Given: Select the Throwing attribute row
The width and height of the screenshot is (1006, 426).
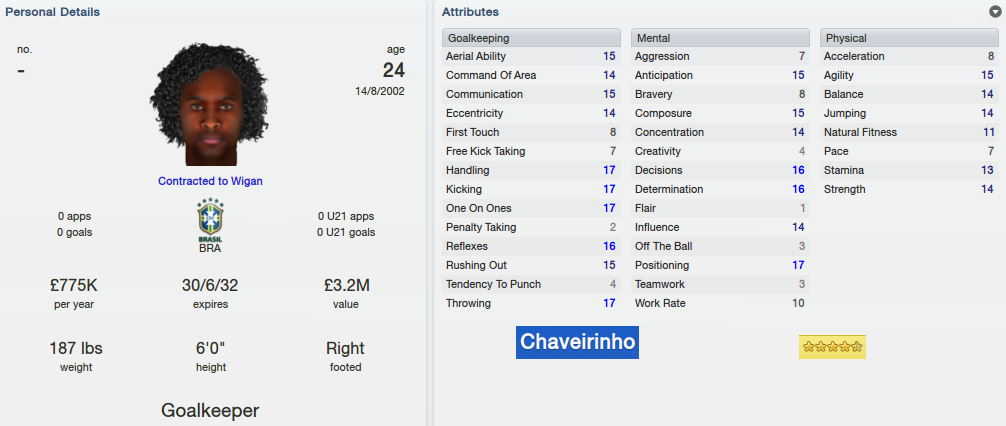Looking at the screenshot, I should 531,303.
